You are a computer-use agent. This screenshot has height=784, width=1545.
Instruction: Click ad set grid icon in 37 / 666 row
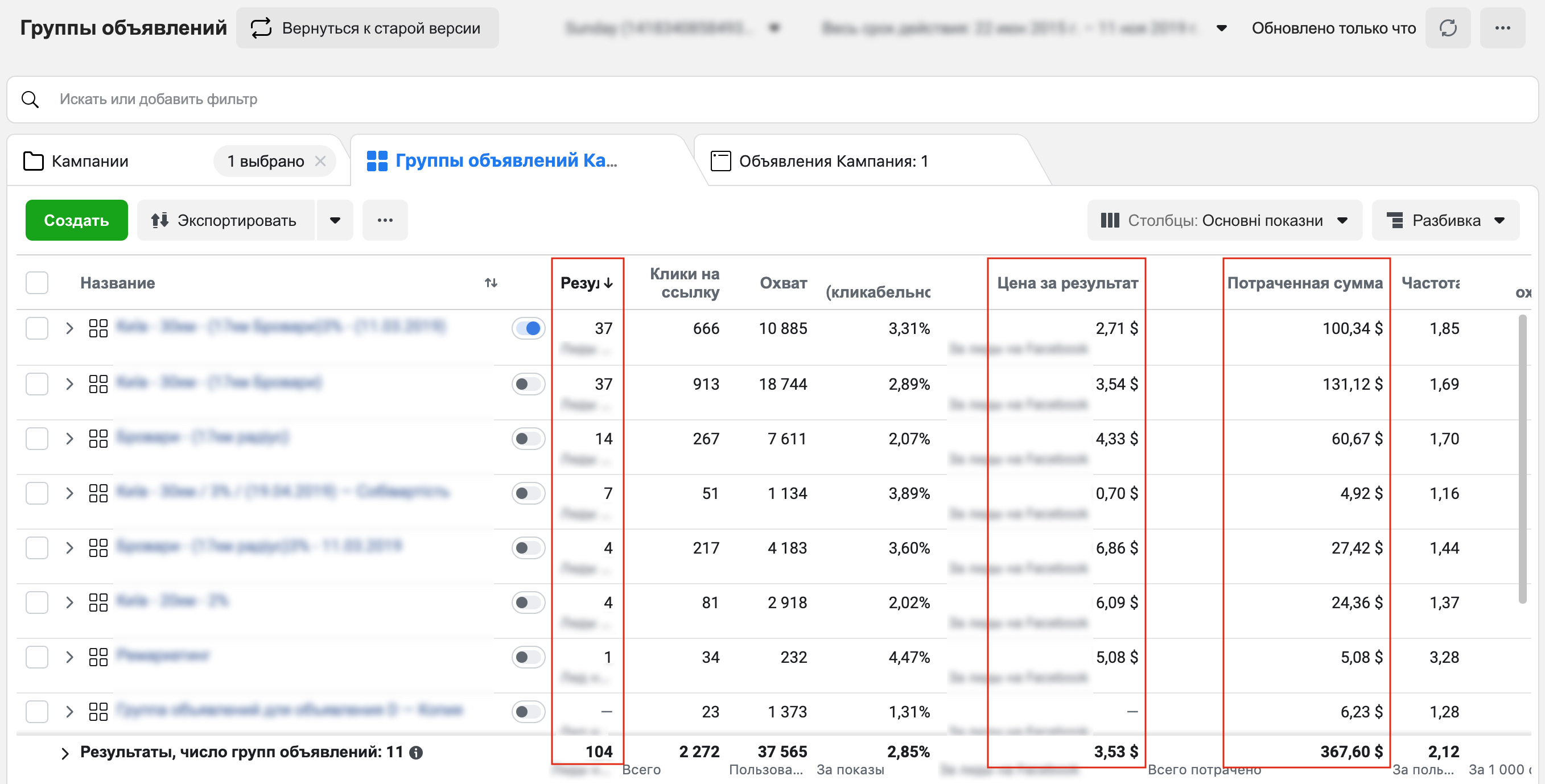pyautogui.click(x=98, y=328)
